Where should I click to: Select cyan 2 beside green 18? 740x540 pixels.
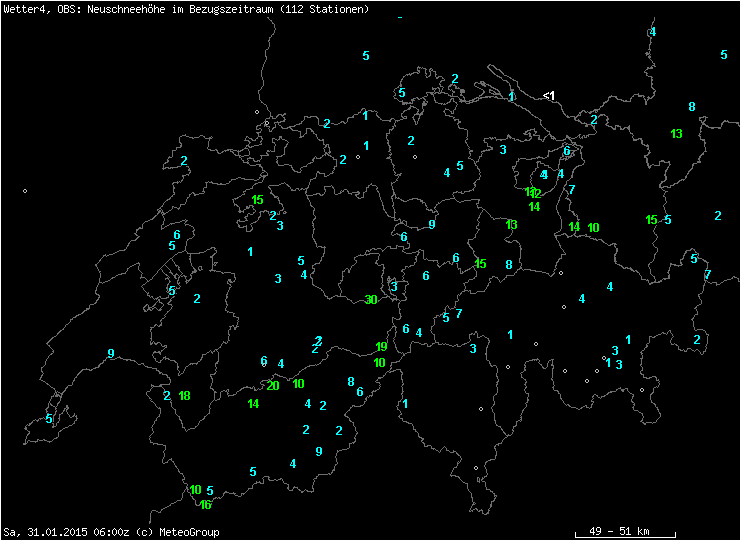point(166,396)
